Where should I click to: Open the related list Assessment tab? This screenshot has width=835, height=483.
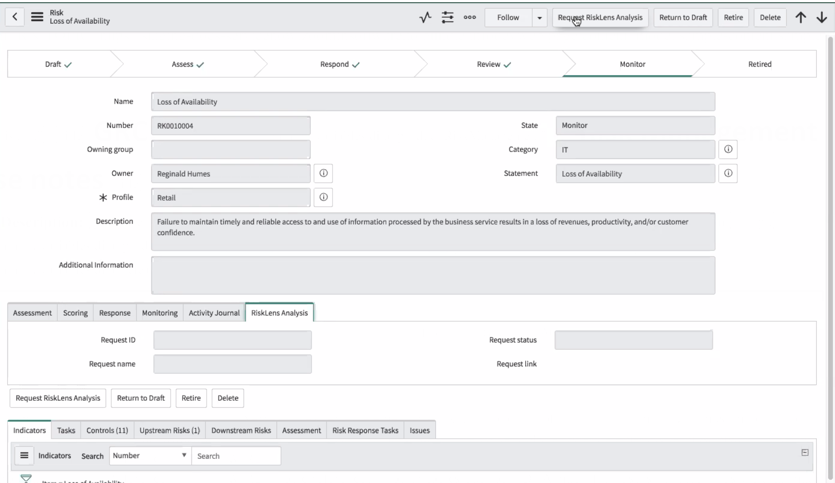click(301, 430)
